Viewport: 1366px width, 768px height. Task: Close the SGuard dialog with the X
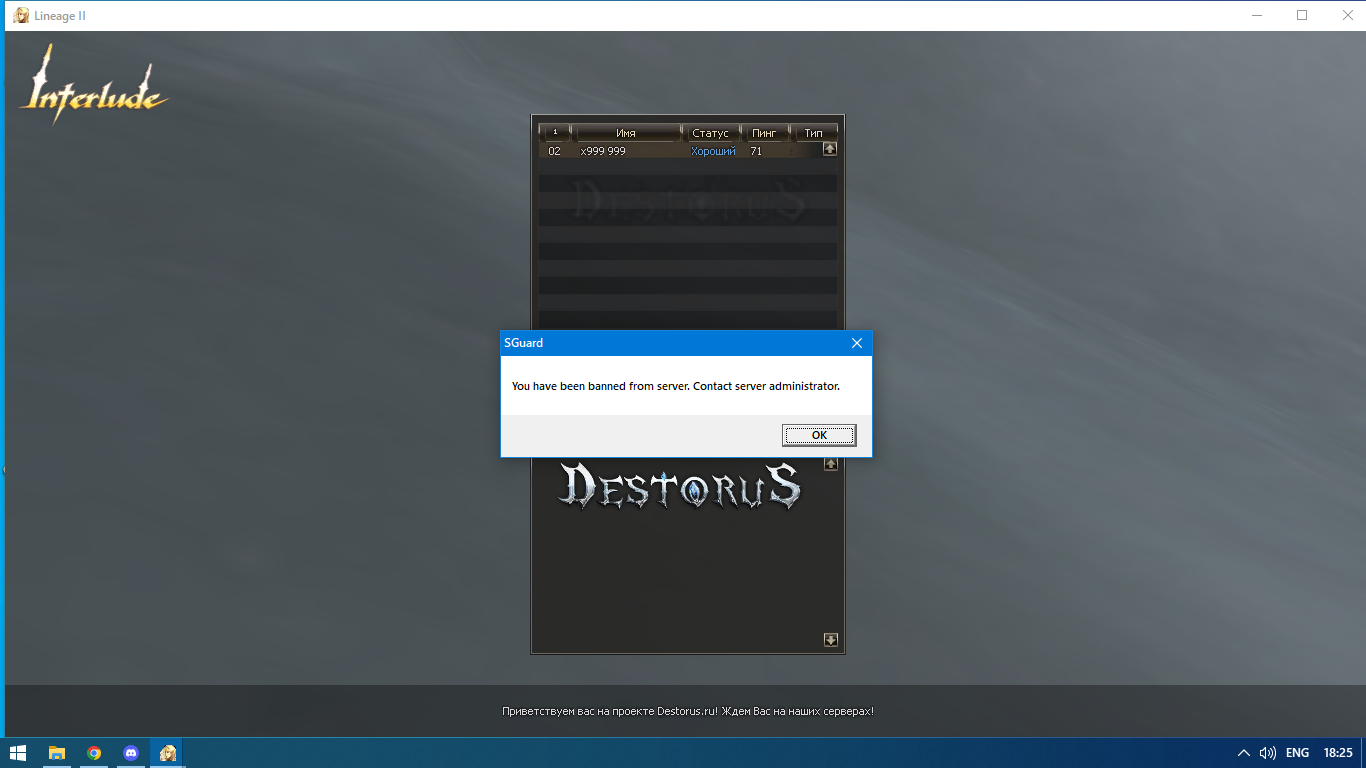pyautogui.click(x=856, y=343)
